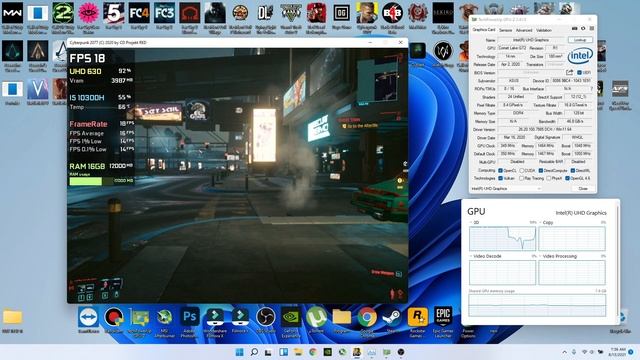
Task: Expand the Copy graph engine dropdown
Action: [x=540, y=222]
